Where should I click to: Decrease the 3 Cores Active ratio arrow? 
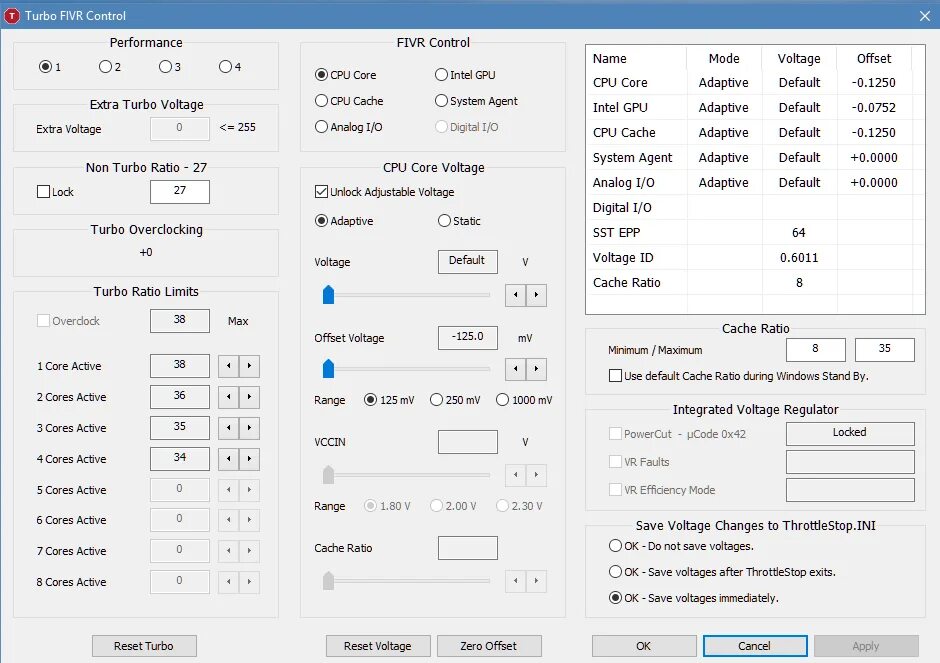pos(228,428)
